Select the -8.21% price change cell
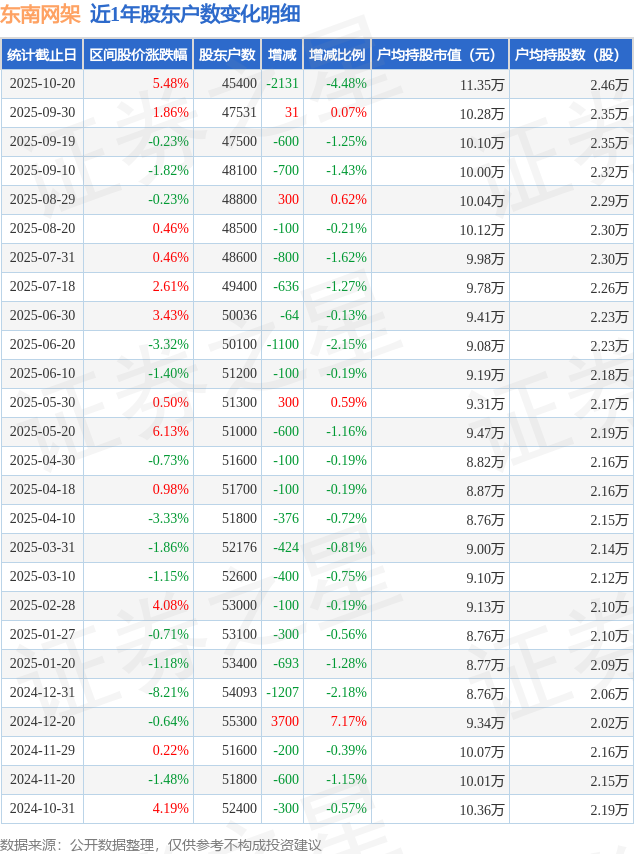 coord(168,693)
